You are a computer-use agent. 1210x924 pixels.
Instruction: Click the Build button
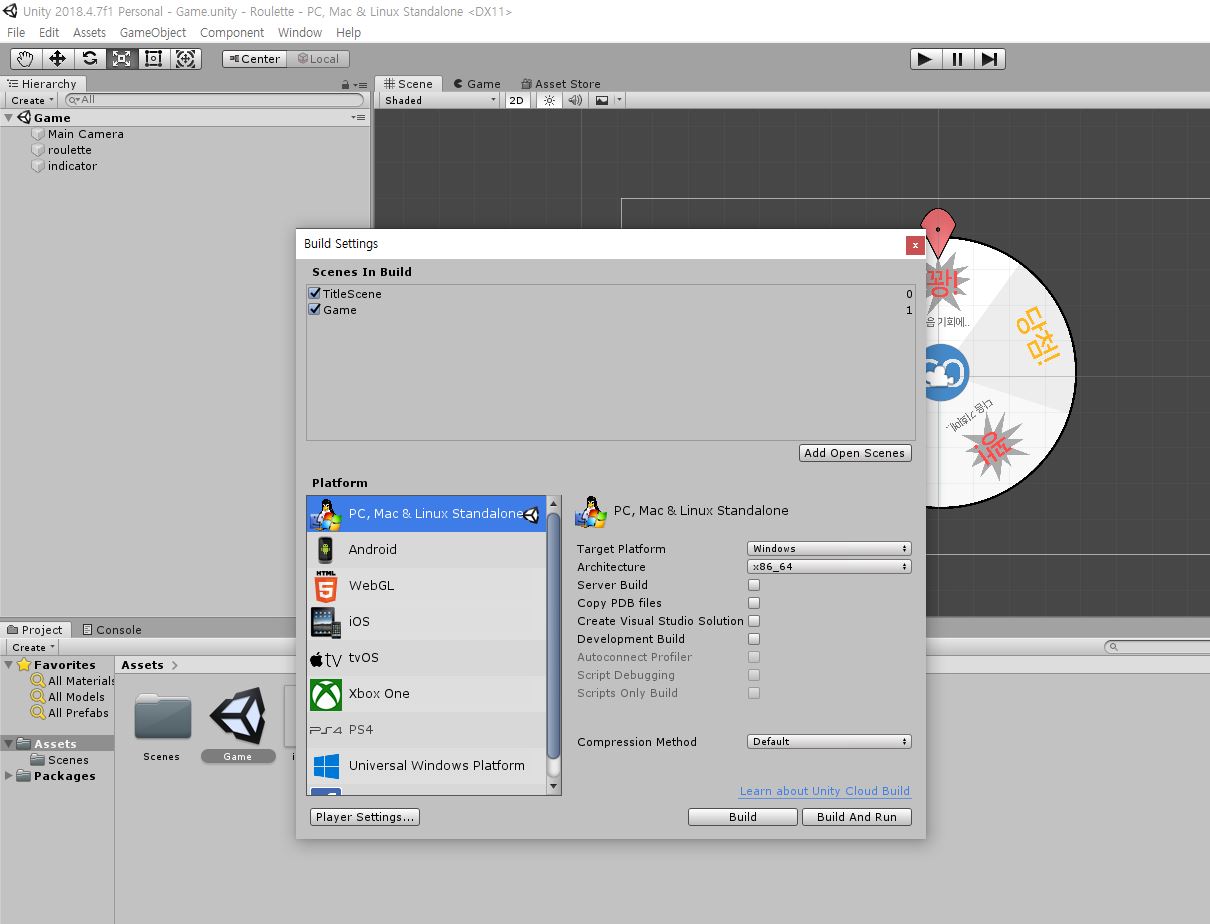pyautogui.click(x=743, y=817)
